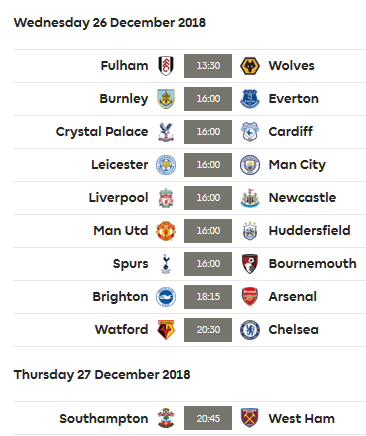Select the Spurs team name

pos(130,264)
